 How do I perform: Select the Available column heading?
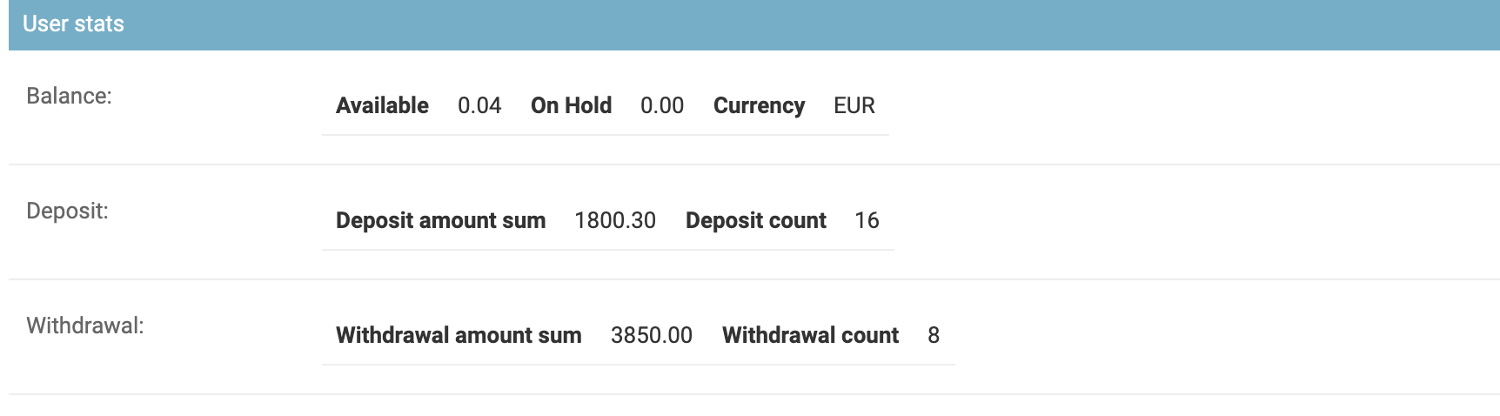click(x=382, y=106)
